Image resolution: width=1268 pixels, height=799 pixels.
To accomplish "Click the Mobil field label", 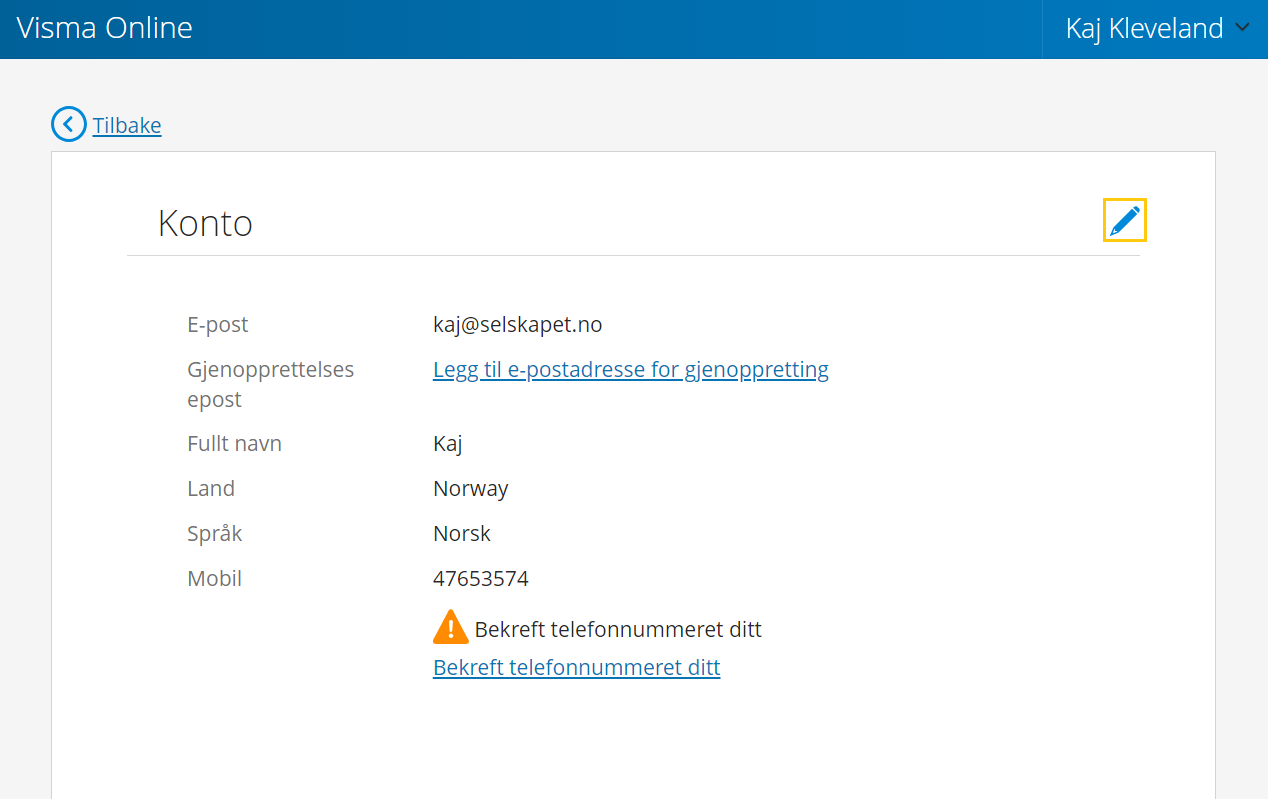I will [214, 578].
